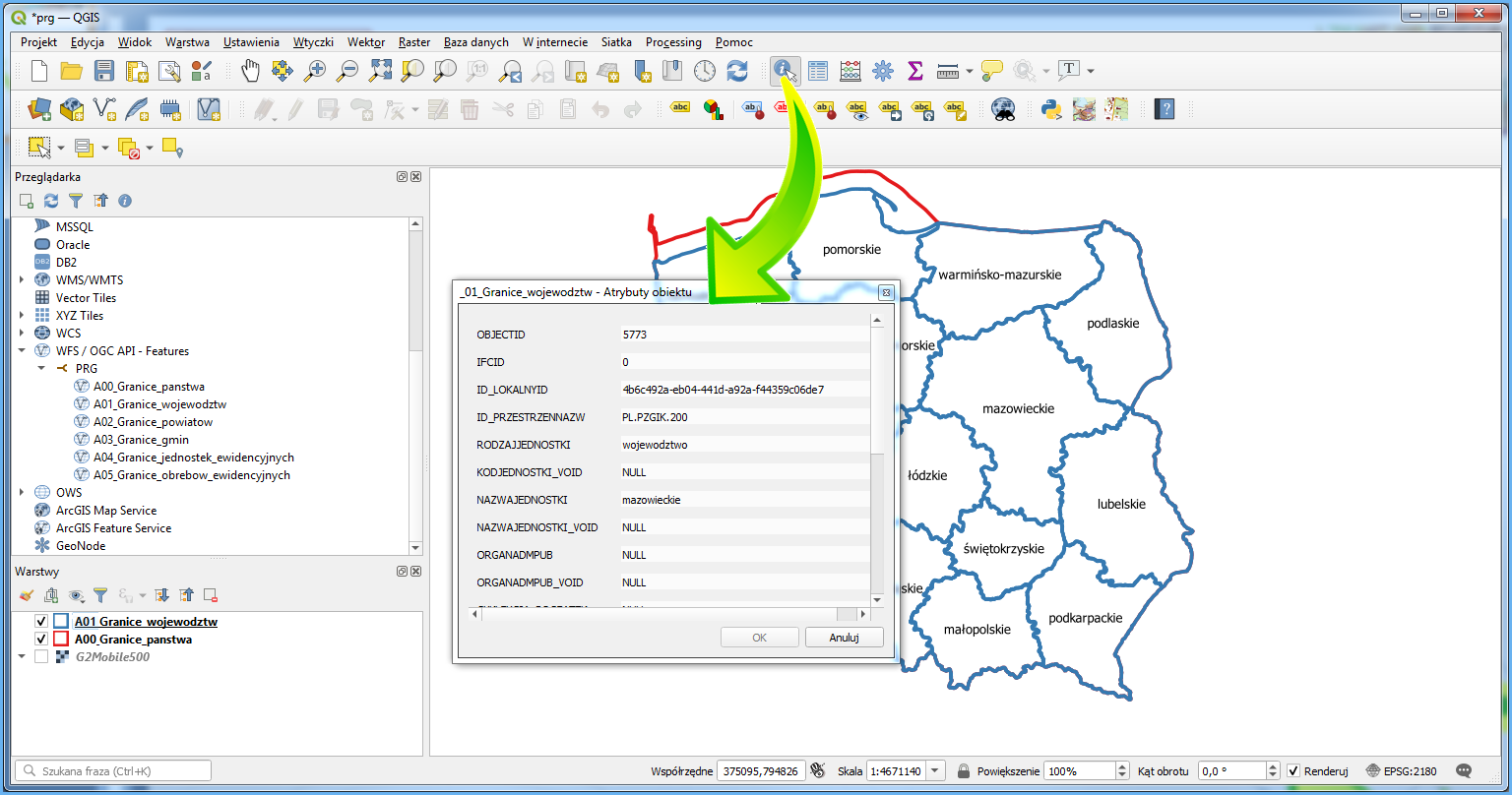Open the Processing toolbox gear icon
Image resolution: width=1512 pixels, height=795 pixels.
pos(883,71)
